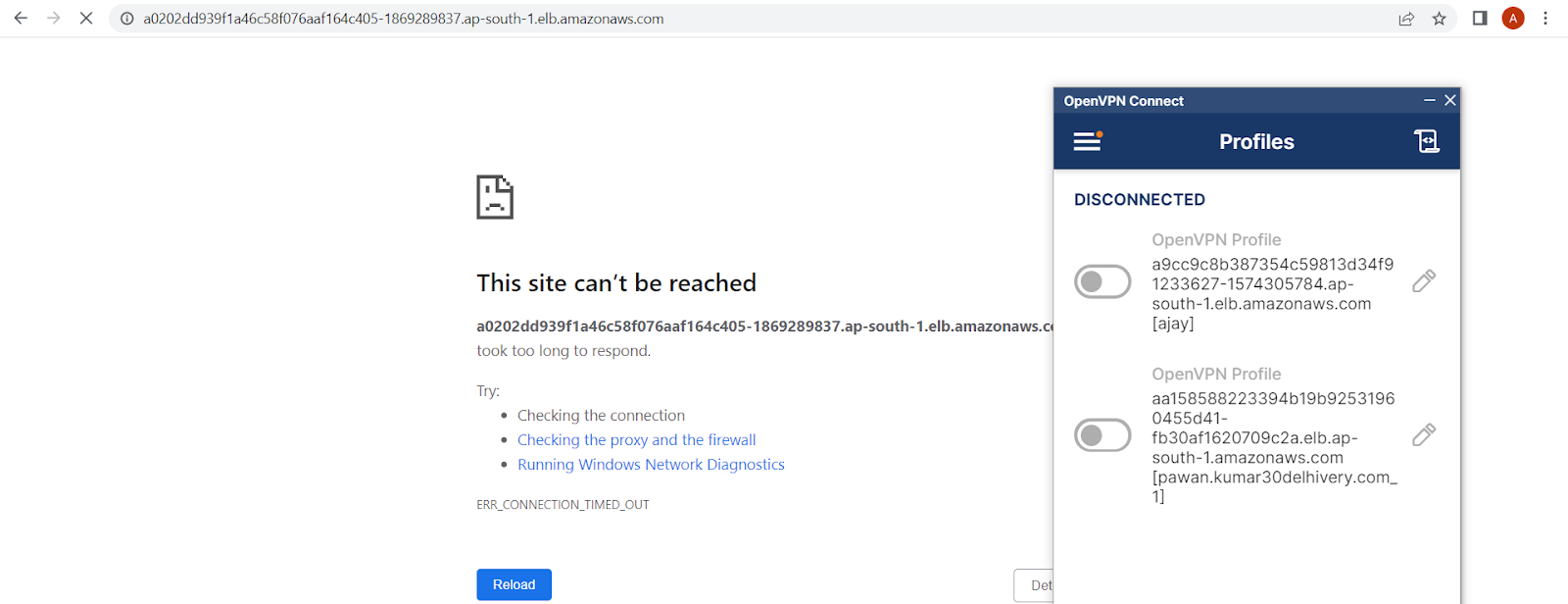
Task: Open the Chrome profile avatar
Action: (1513, 19)
